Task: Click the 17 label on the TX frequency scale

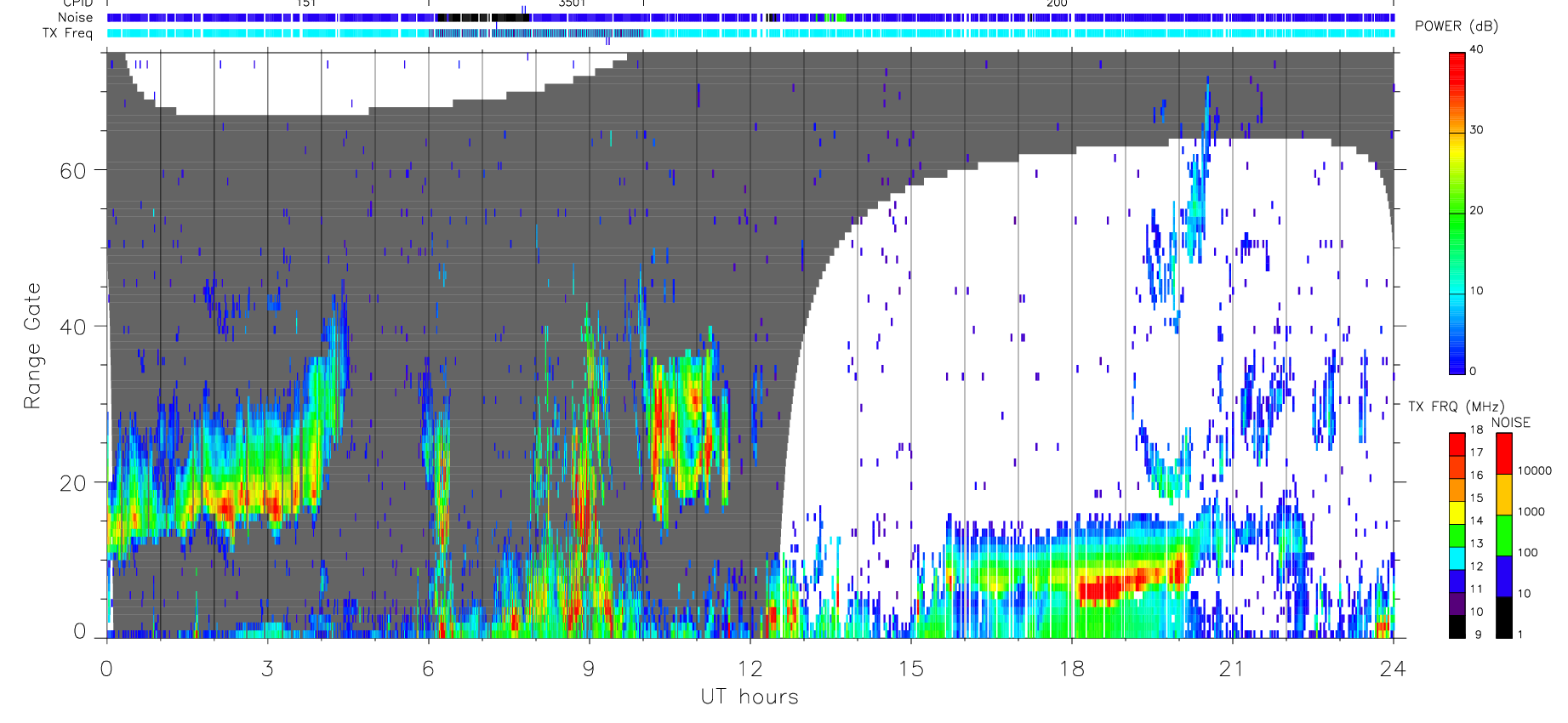Action: 1476,453
